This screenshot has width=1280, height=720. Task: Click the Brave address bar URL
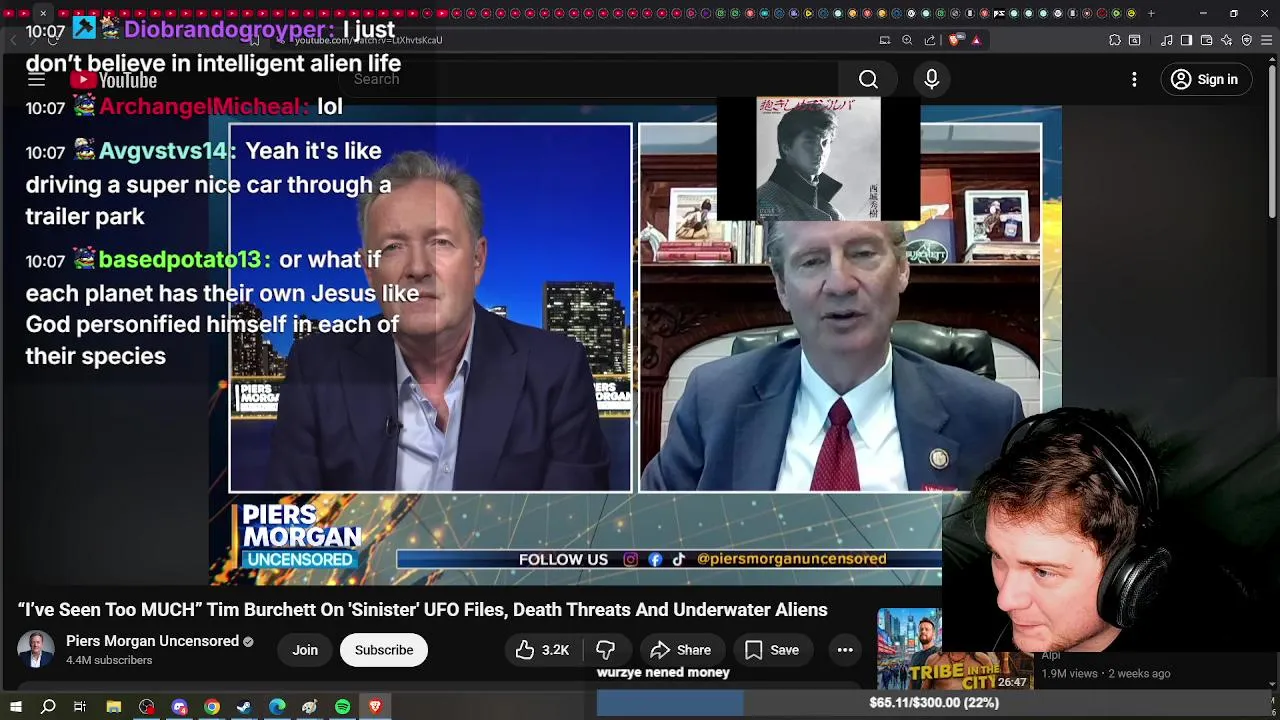tap(368, 40)
